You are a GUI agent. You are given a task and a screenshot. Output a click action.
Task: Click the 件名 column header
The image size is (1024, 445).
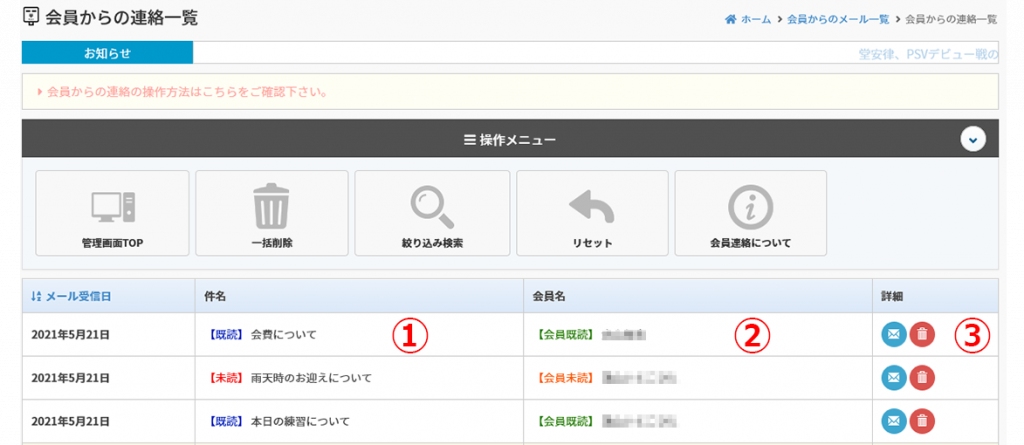(x=215, y=296)
